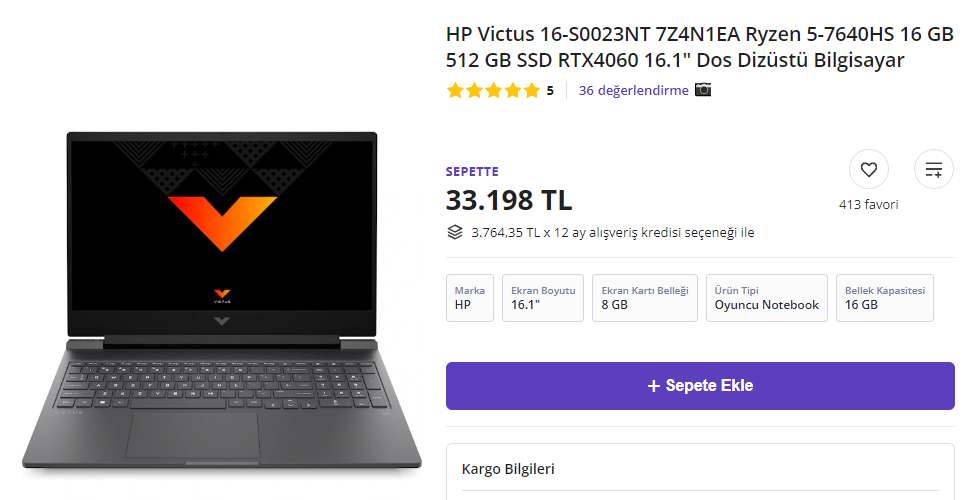Image resolution: width=980 pixels, height=500 pixels.
Task: Click the plus icon on Sepete Ekle
Action: tap(654, 386)
